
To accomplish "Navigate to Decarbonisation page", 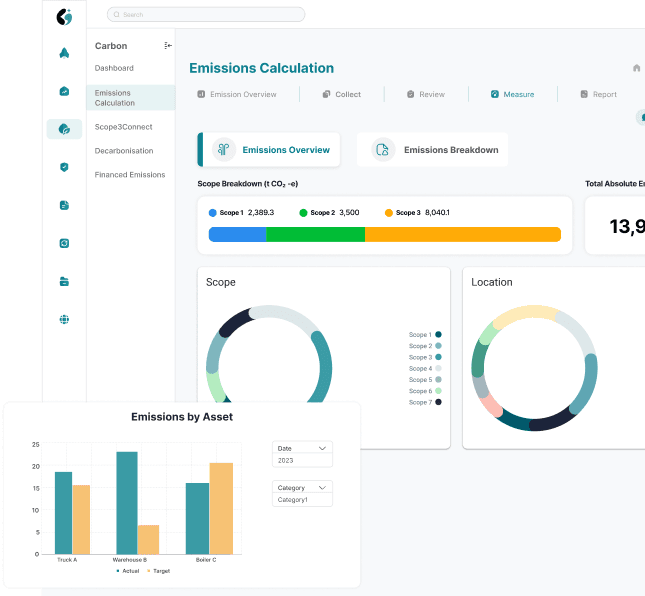I will tap(124, 151).
